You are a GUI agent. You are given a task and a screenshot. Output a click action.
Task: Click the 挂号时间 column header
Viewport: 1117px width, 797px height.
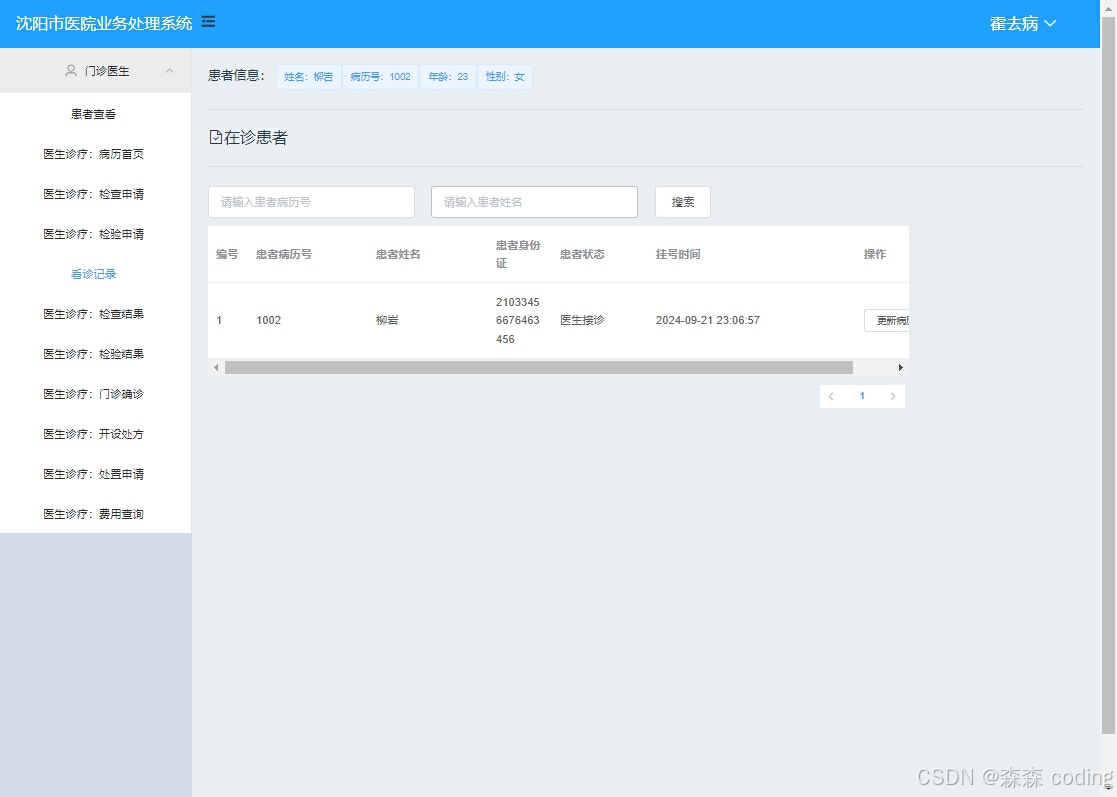[677, 254]
